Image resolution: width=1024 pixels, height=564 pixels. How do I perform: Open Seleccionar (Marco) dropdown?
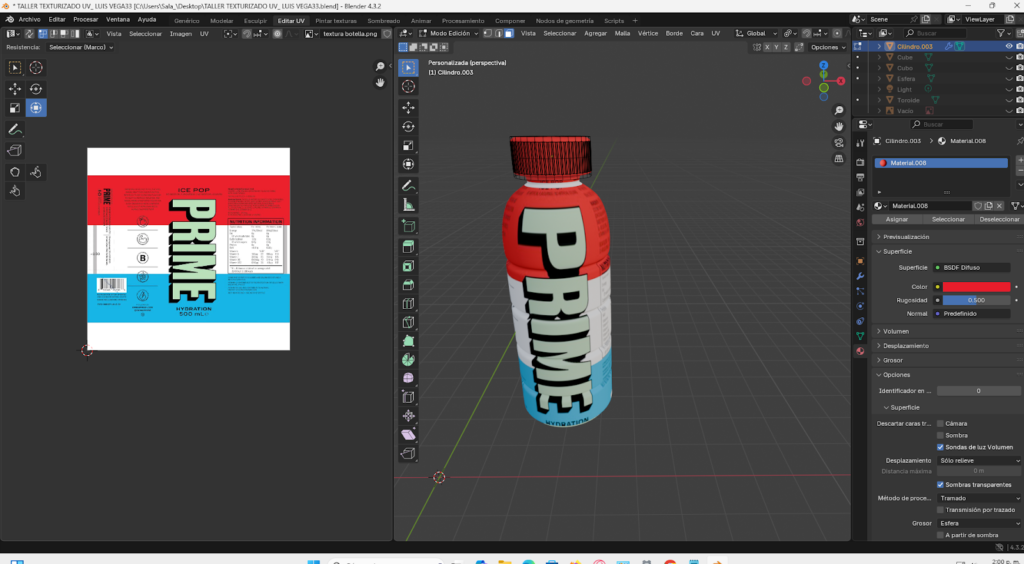click(81, 47)
